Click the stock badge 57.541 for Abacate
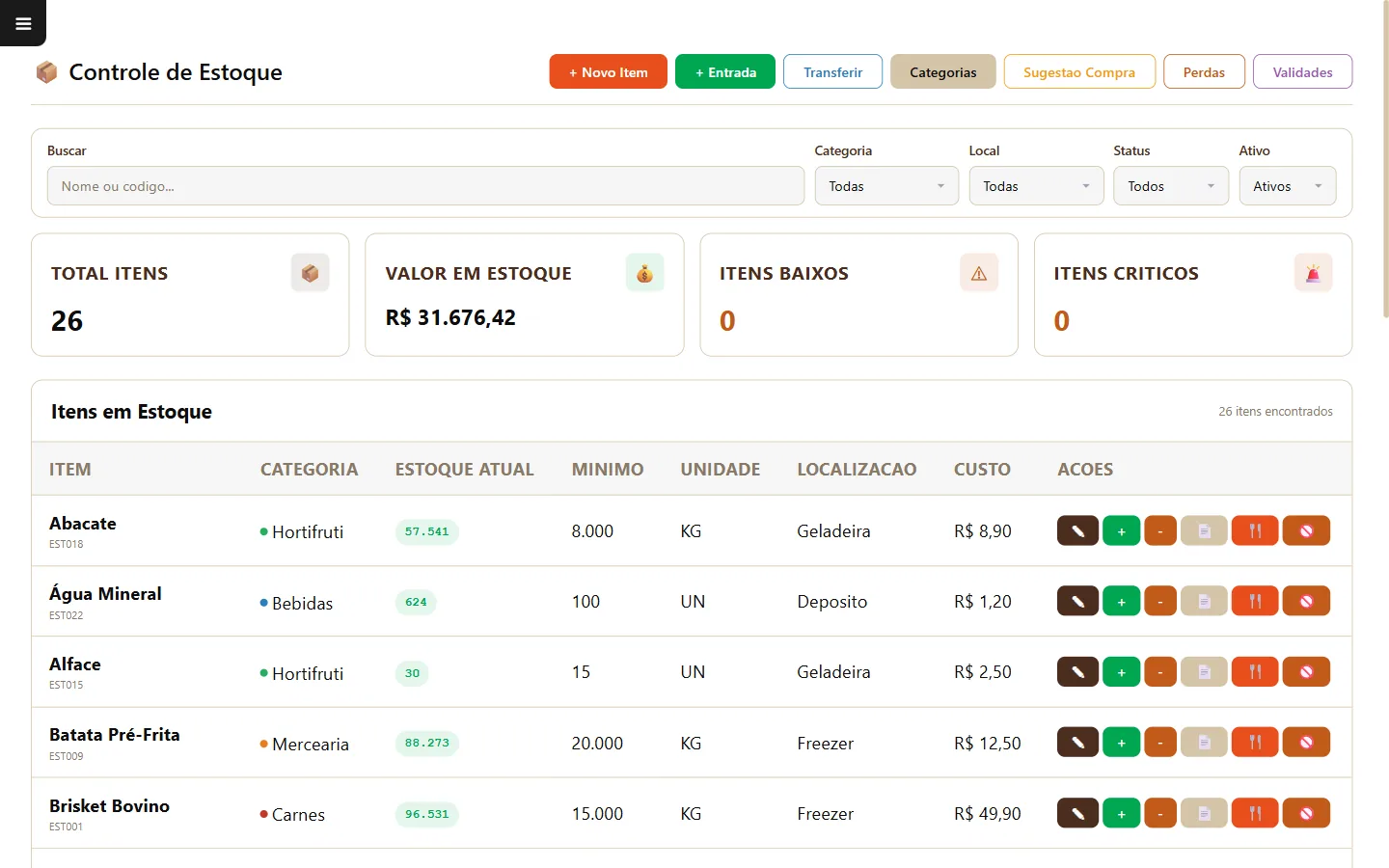1389x868 pixels. click(427, 531)
